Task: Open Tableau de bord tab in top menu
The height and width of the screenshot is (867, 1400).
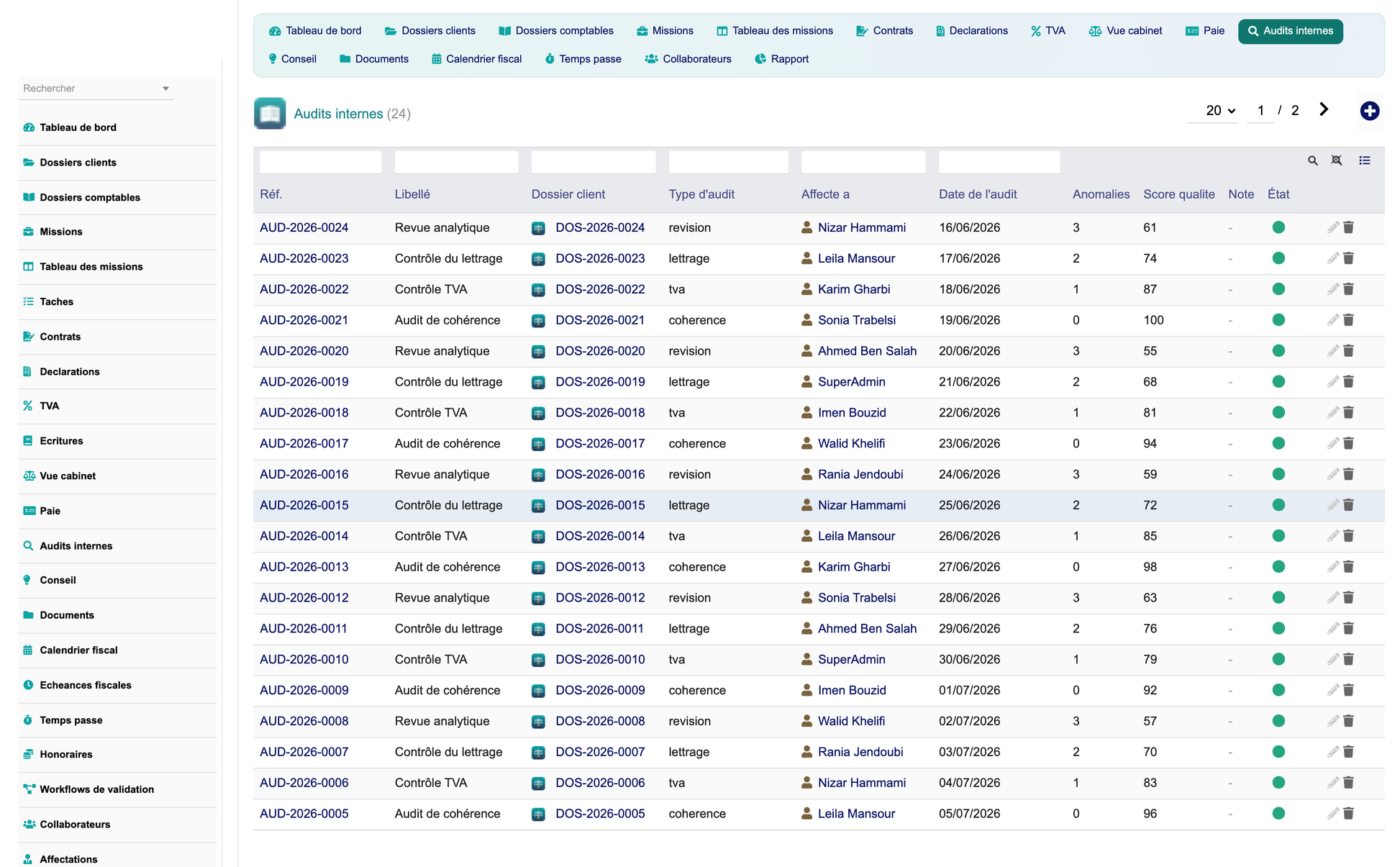Action: point(315,31)
